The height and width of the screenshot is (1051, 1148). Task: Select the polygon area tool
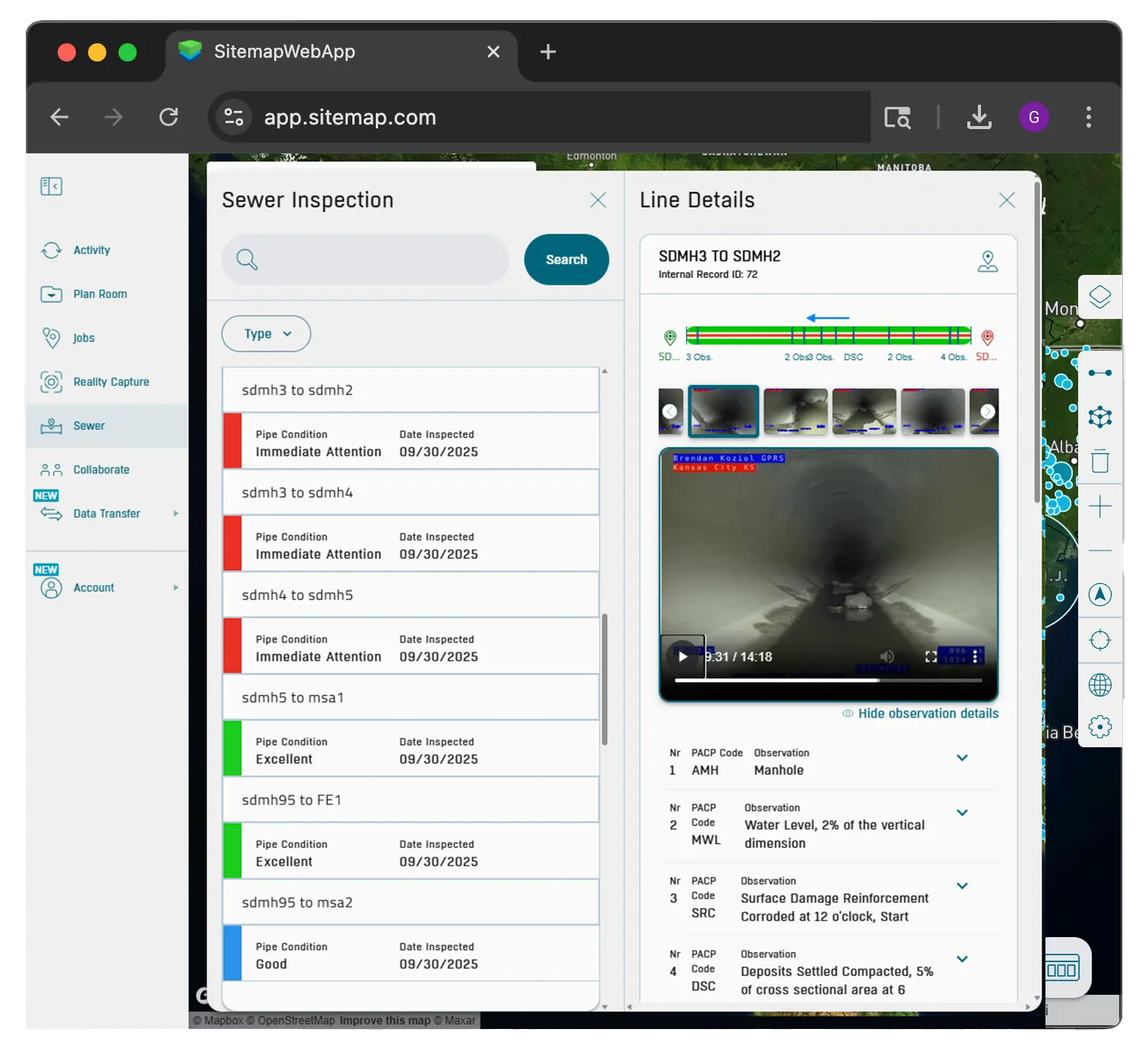[1100, 417]
